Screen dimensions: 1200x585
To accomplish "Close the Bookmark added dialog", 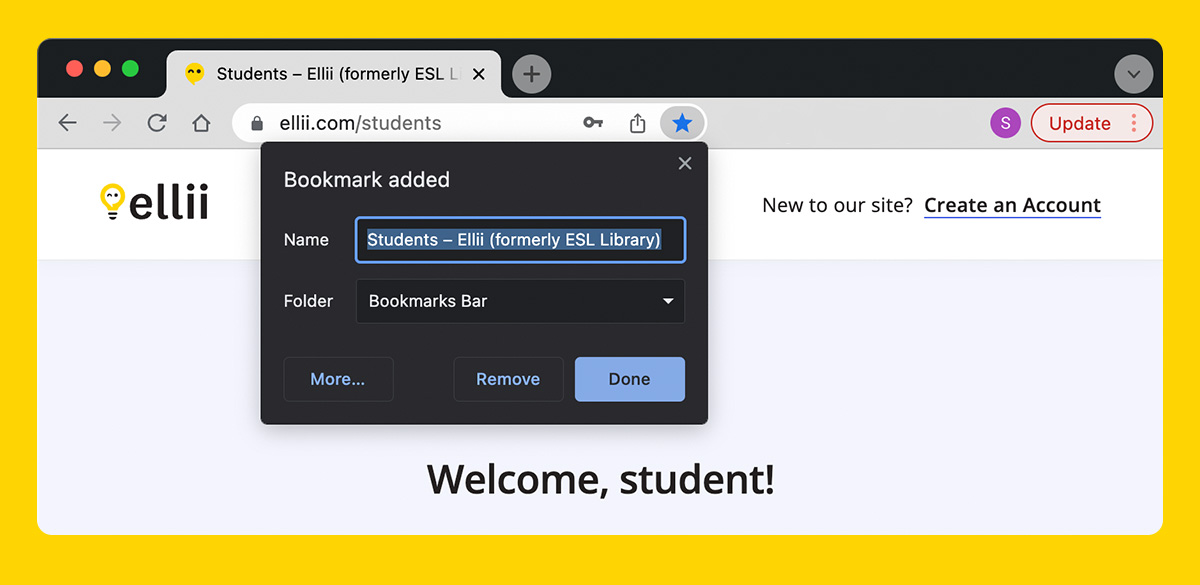I will 685,163.
